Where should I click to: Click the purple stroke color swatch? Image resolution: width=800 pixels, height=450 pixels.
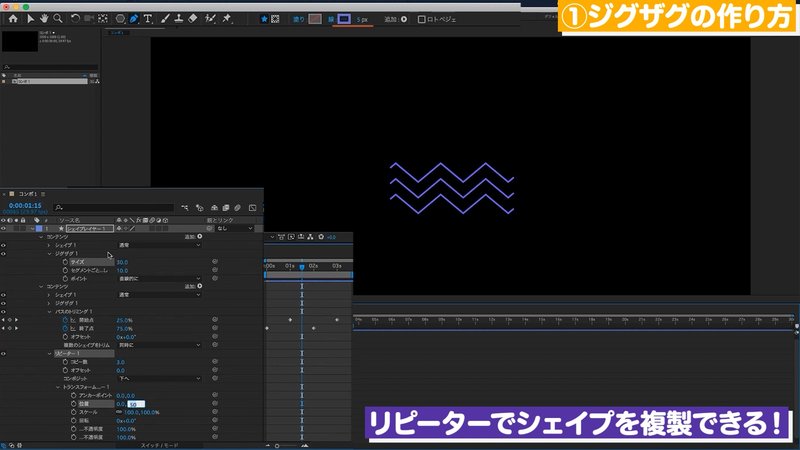pos(344,19)
